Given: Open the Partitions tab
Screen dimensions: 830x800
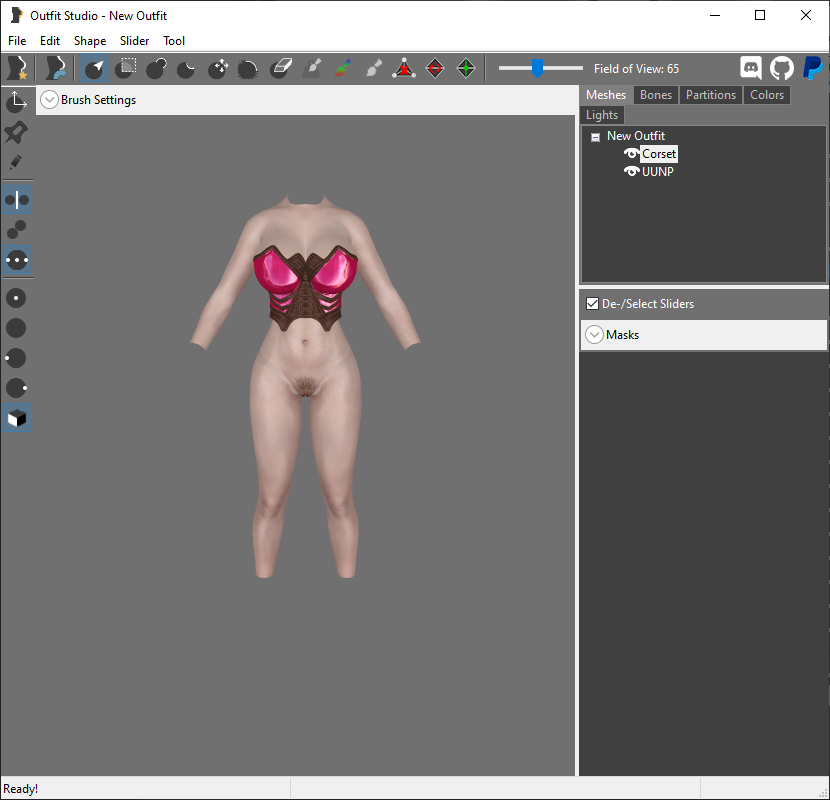Looking at the screenshot, I should click(711, 95).
